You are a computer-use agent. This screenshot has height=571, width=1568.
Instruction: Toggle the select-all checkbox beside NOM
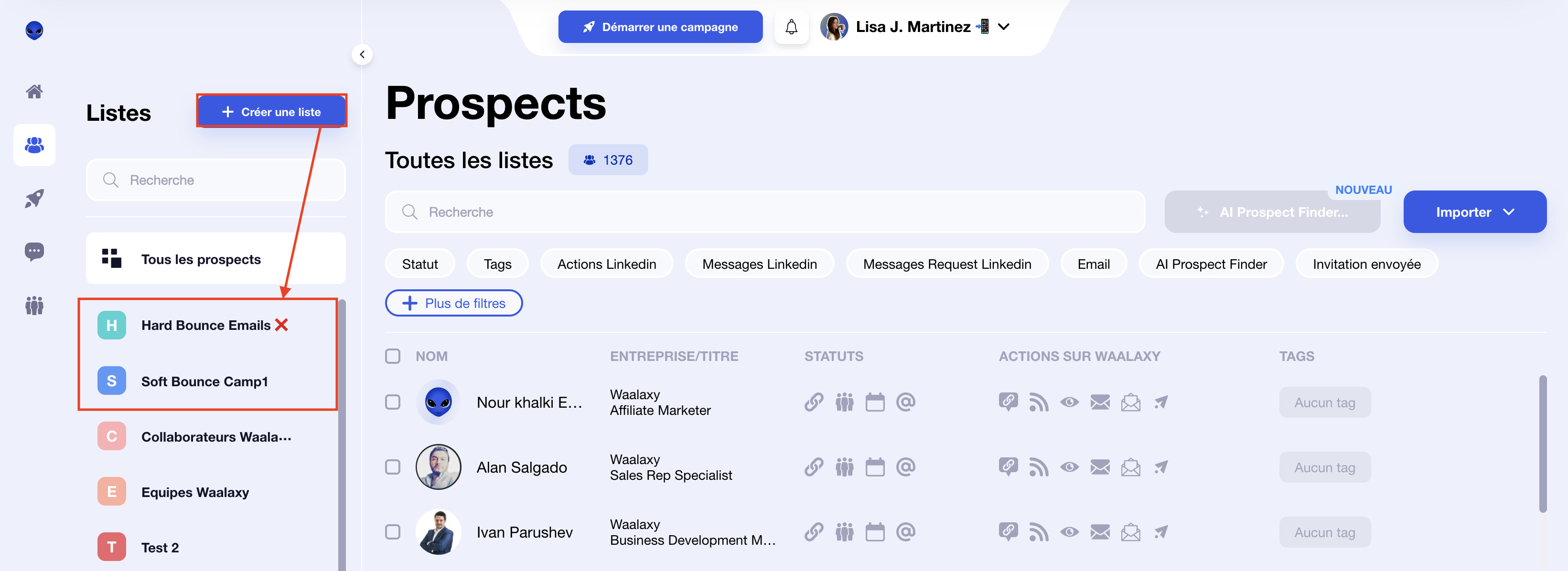tap(393, 356)
